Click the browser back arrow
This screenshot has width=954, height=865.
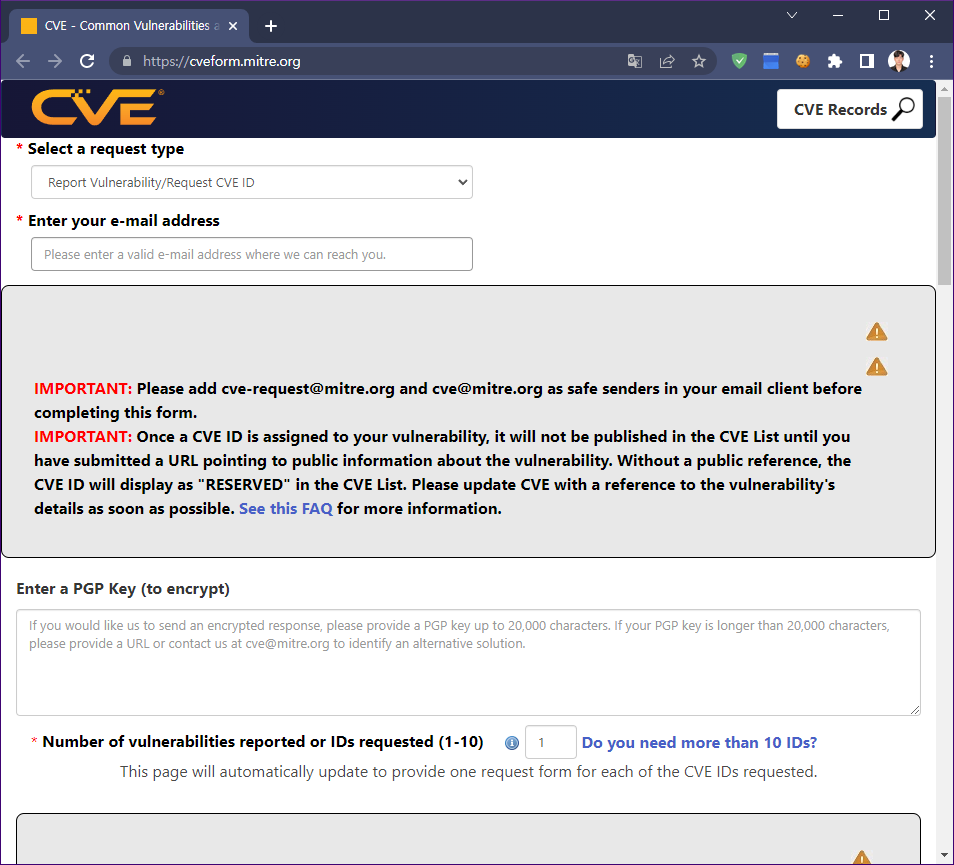pyautogui.click(x=23, y=61)
